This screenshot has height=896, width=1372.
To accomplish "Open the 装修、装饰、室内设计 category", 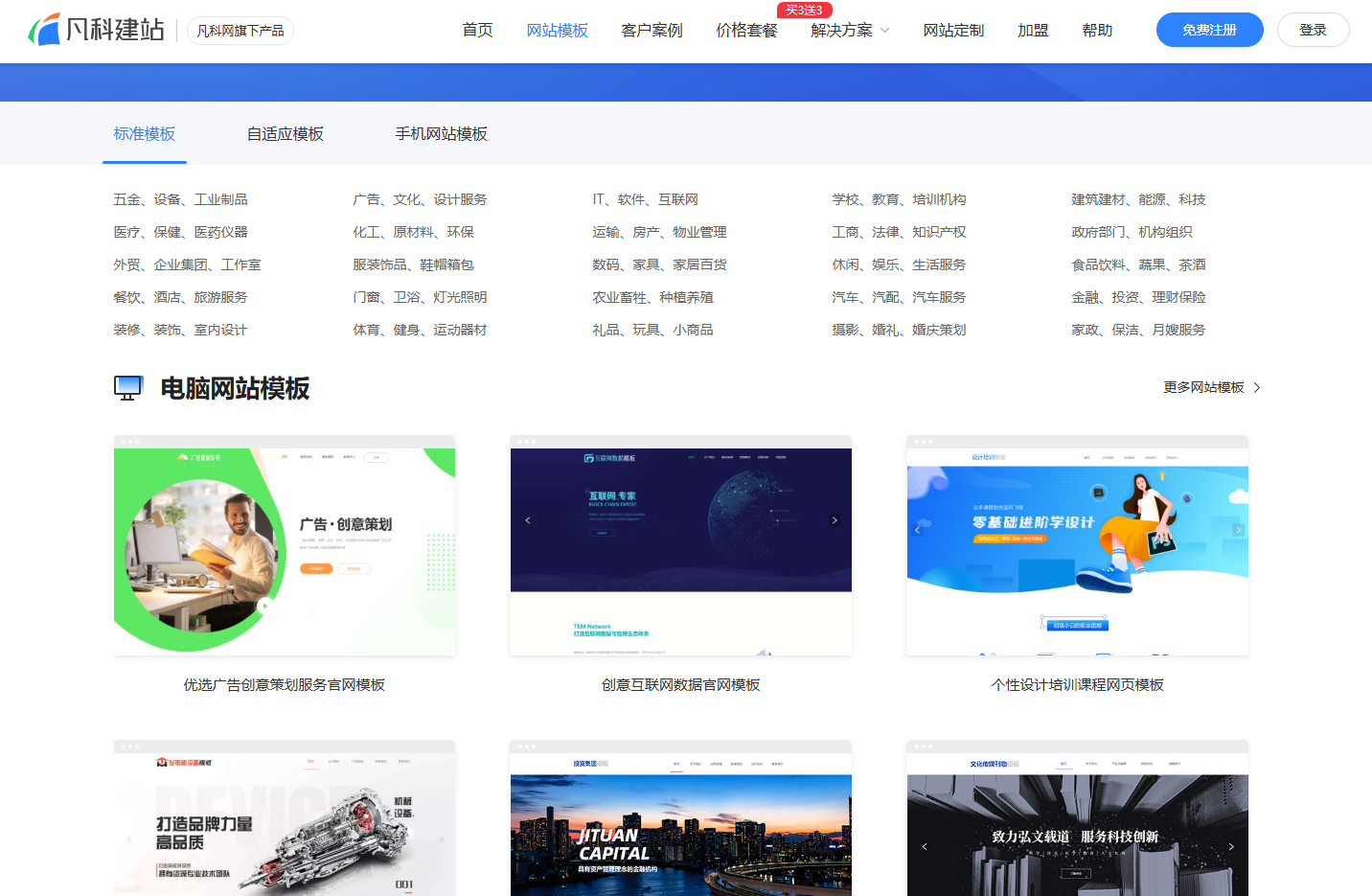I will click(x=180, y=330).
